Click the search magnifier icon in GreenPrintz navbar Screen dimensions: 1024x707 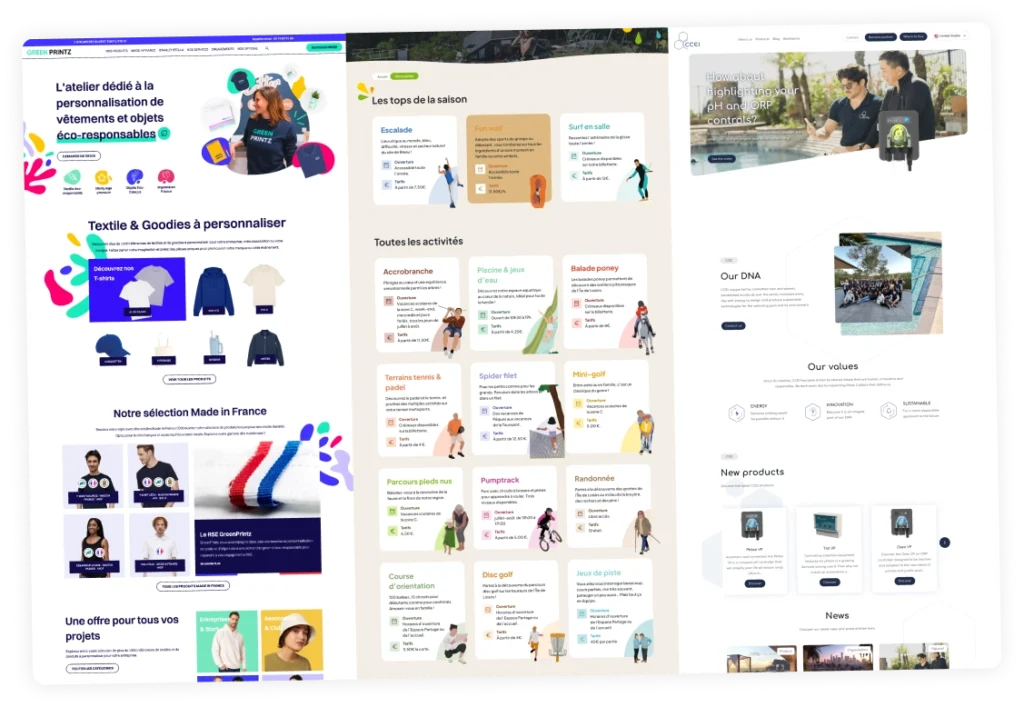[266, 48]
